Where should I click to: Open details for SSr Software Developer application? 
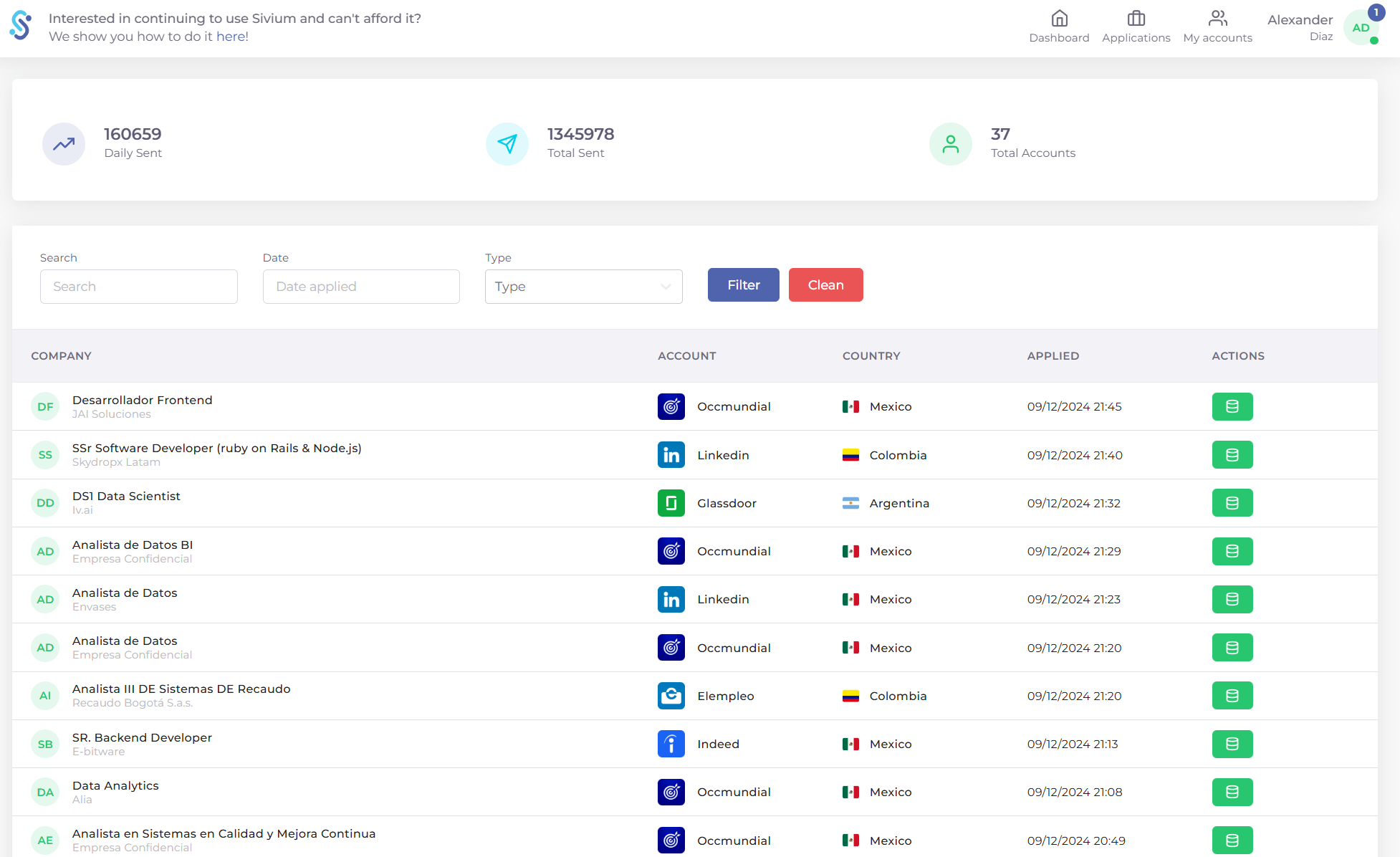tap(1232, 455)
